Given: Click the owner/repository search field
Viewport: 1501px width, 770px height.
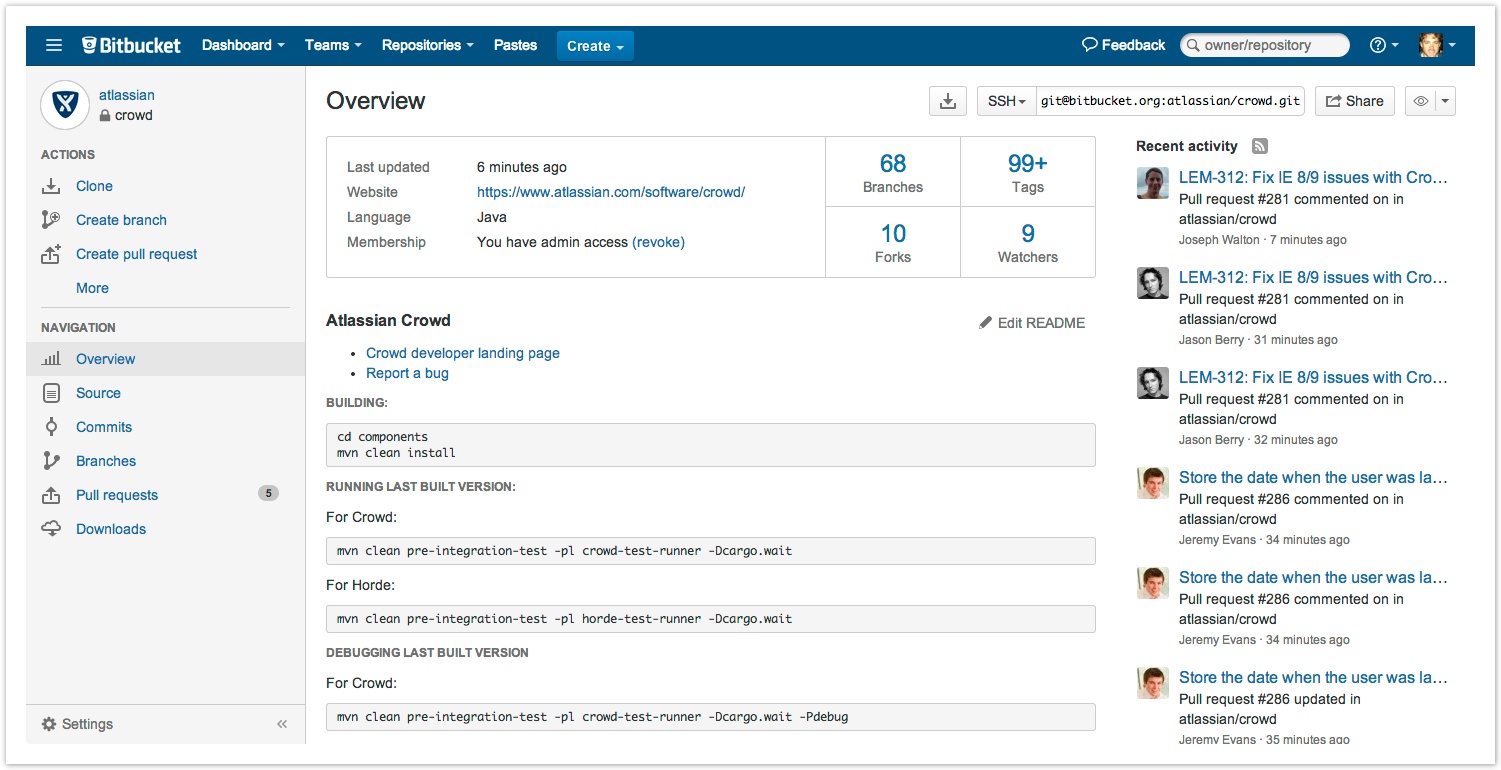Looking at the screenshot, I should coord(1265,45).
